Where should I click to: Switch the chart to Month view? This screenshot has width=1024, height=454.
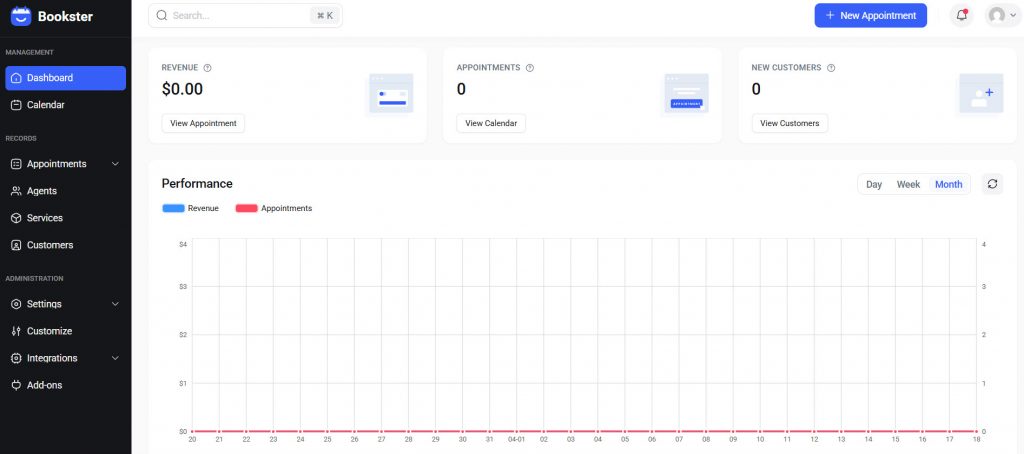(948, 184)
